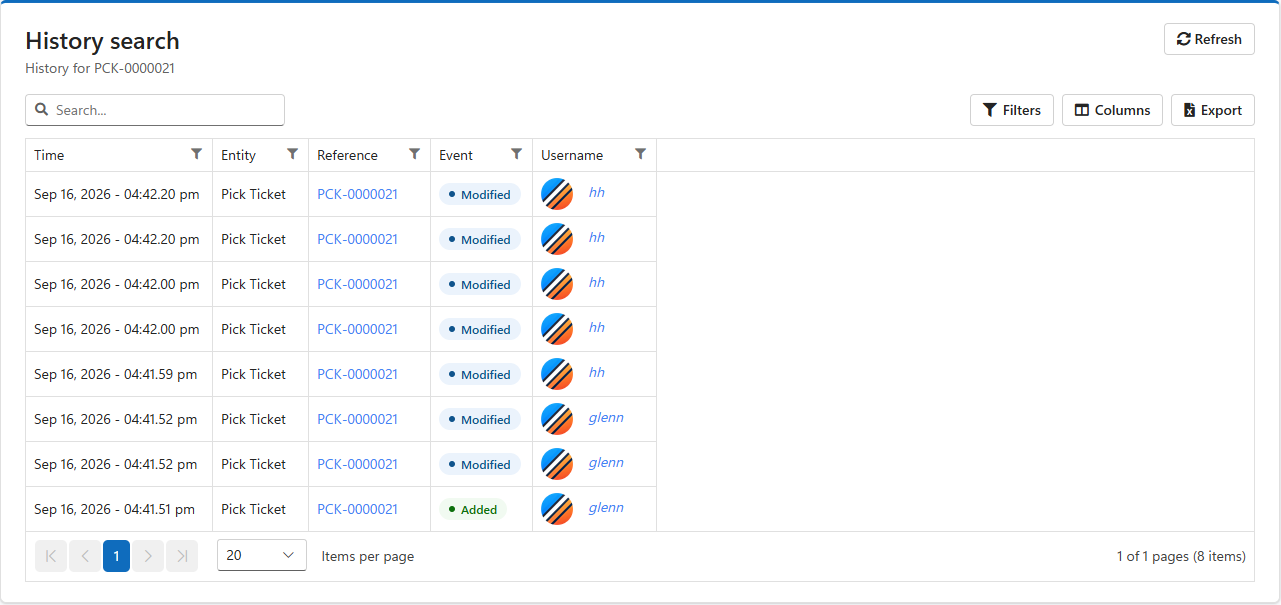Go to the next page
Screen dimensions: 1281x605
pyautogui.click(x=148, y=556)
